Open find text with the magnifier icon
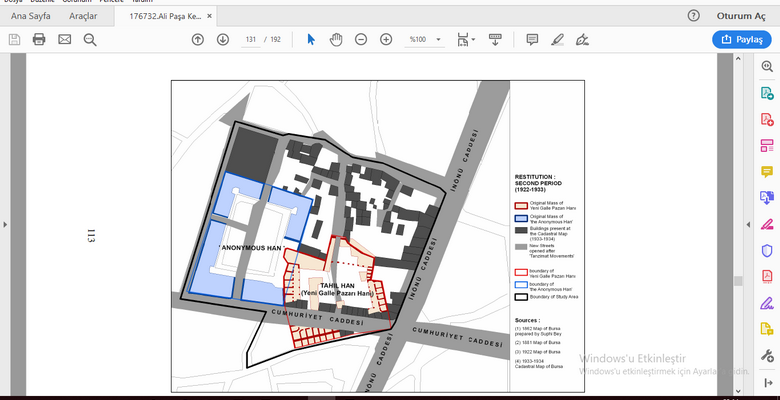Screen dimensions: 780x400 [90, 39]
